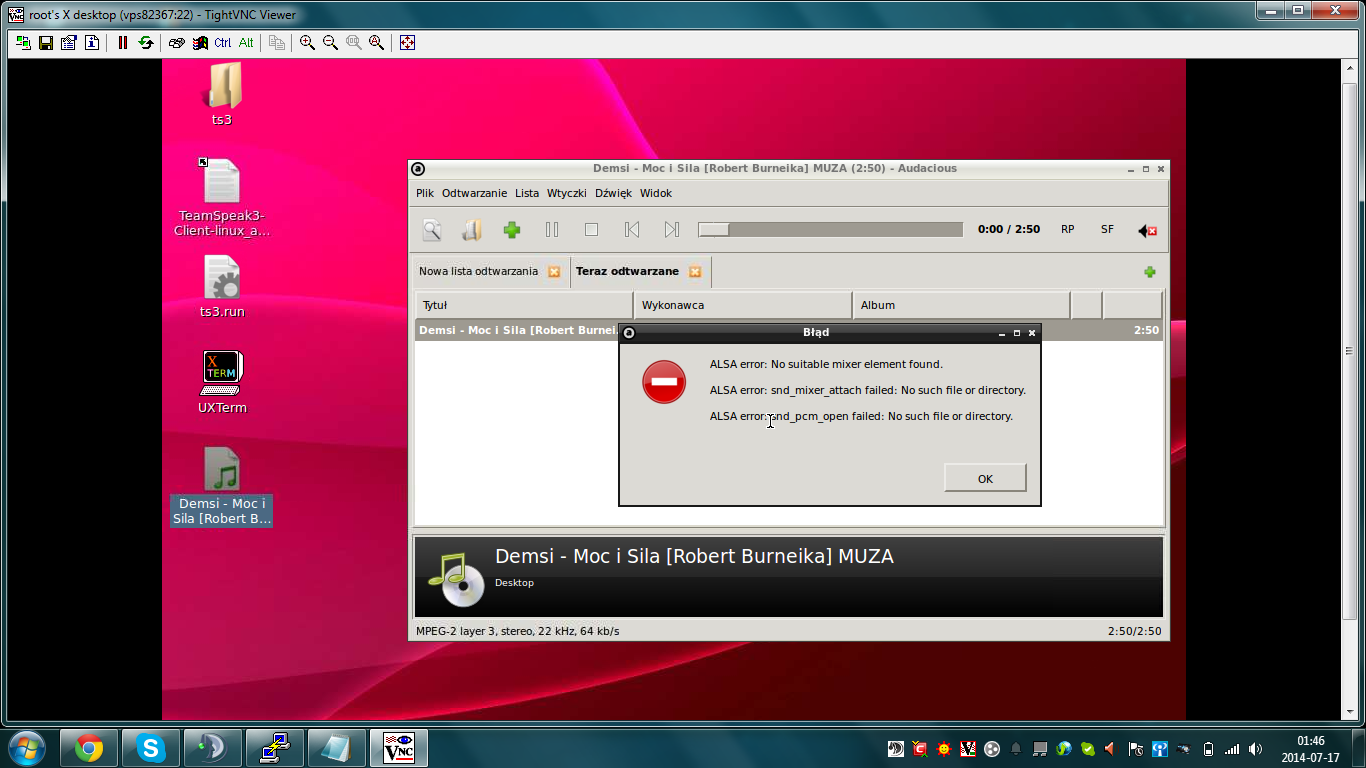1366x768 pixels.
Task: Click the TightVNC save connection floppy icon
Action: coord(45,42)
